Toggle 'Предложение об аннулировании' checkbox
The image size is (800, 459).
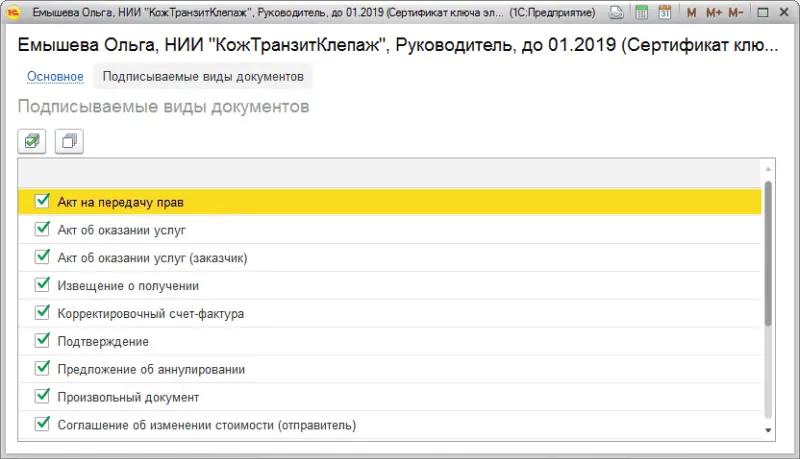tap(42, 368)
